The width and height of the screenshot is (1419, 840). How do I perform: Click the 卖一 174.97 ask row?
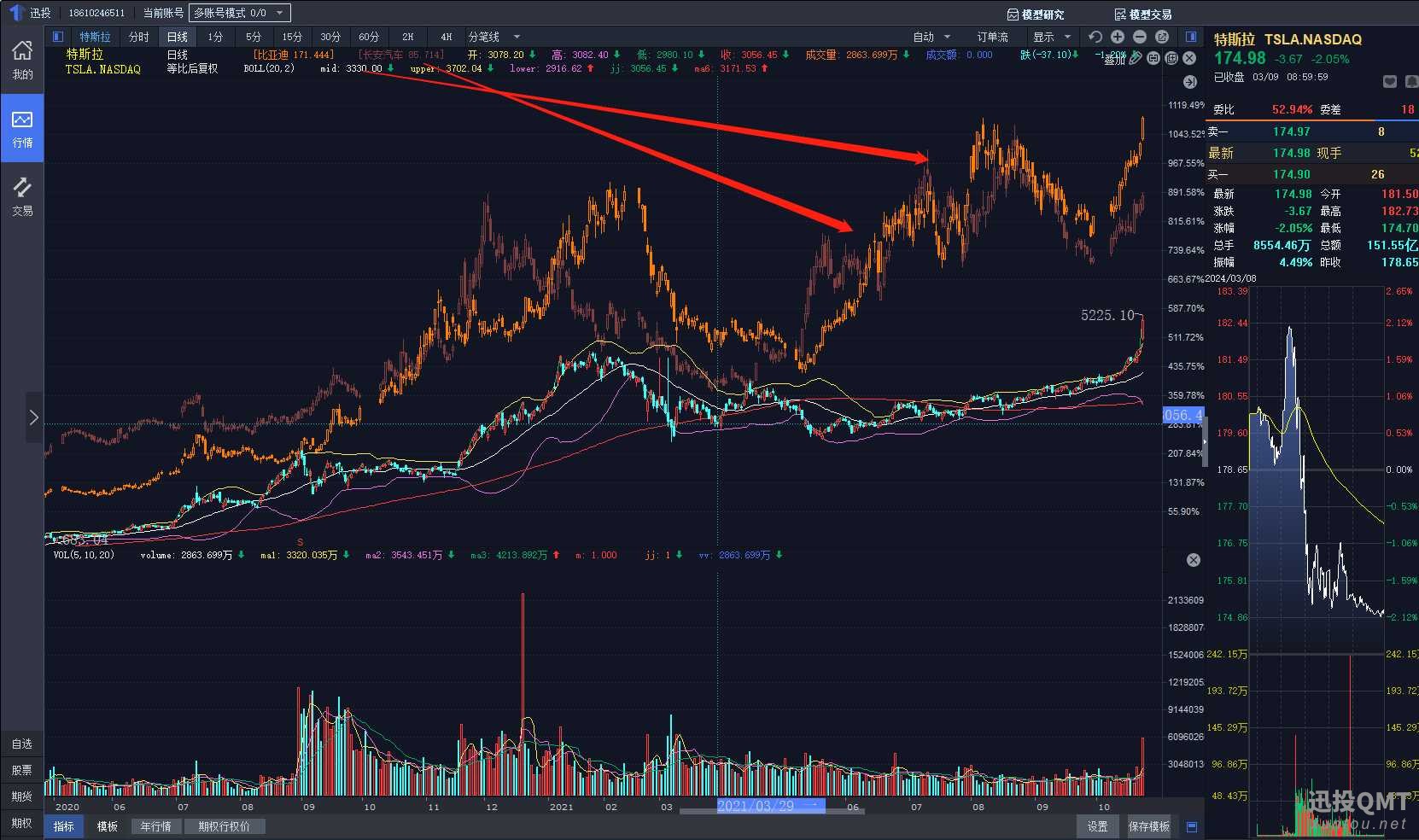1312,131
